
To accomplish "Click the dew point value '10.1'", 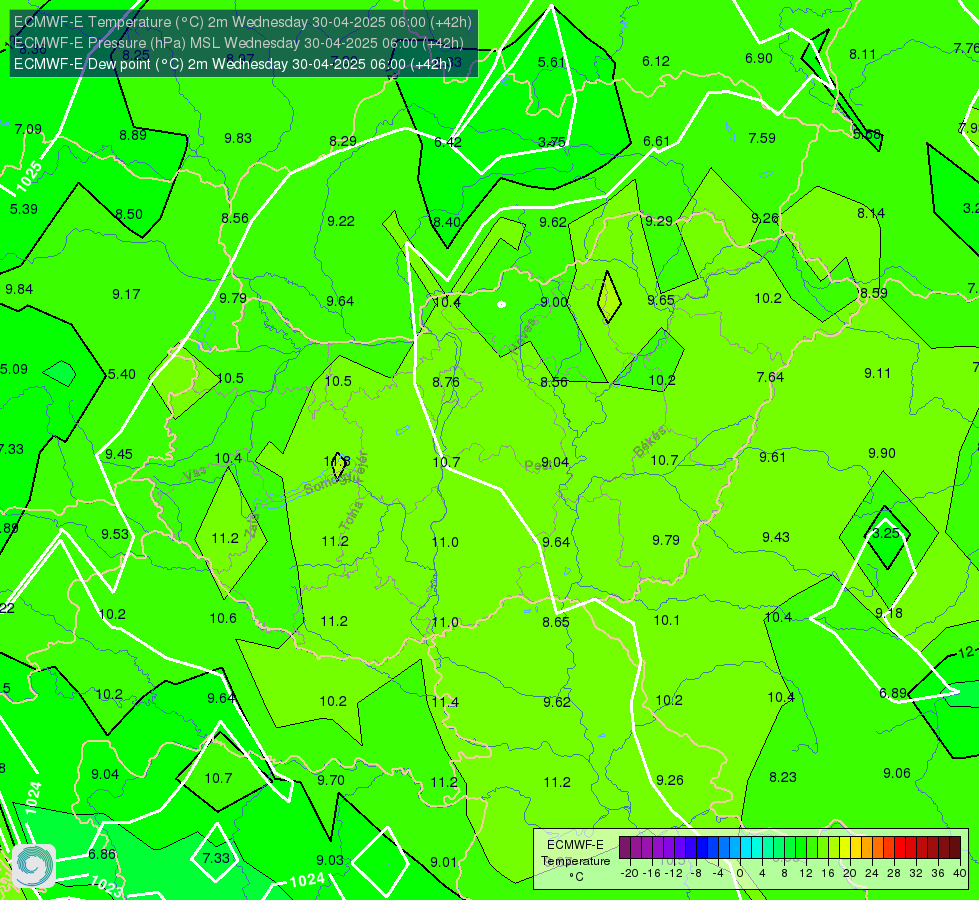I will [x=666, y=621].
